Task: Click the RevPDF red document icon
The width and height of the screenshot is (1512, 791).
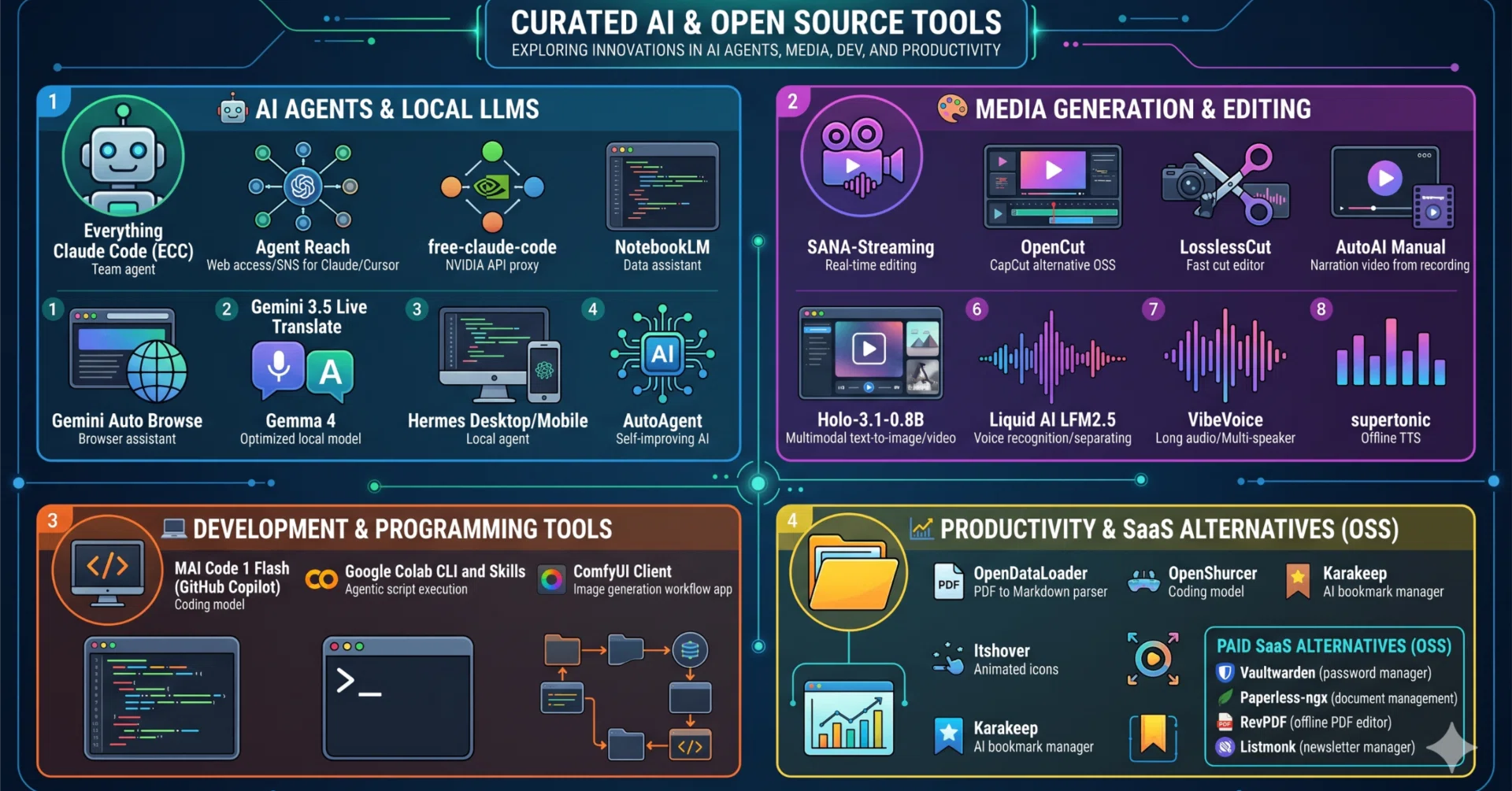Action: (x=1225, y=722)
